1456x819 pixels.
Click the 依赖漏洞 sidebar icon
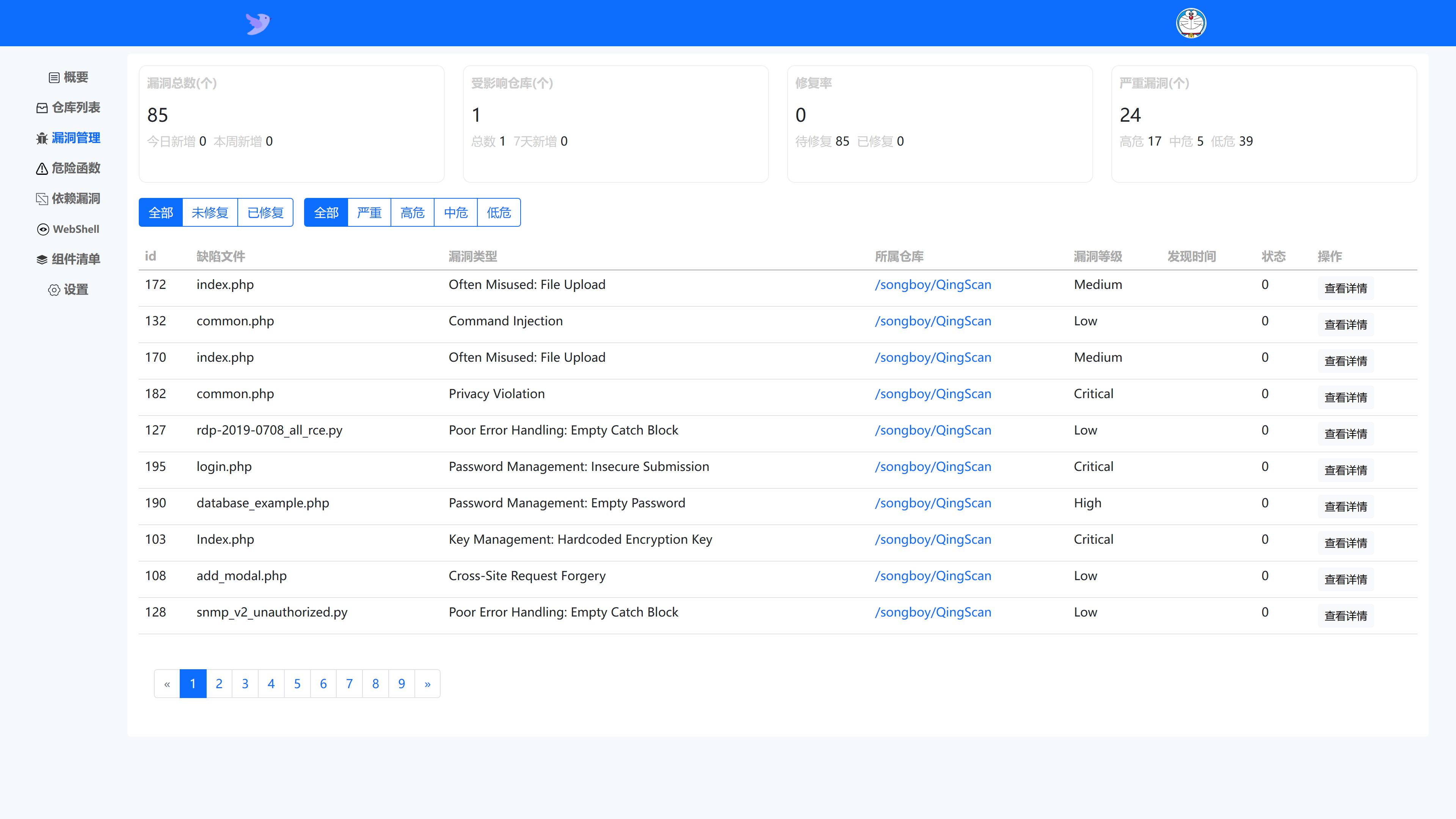click(42, 199)
